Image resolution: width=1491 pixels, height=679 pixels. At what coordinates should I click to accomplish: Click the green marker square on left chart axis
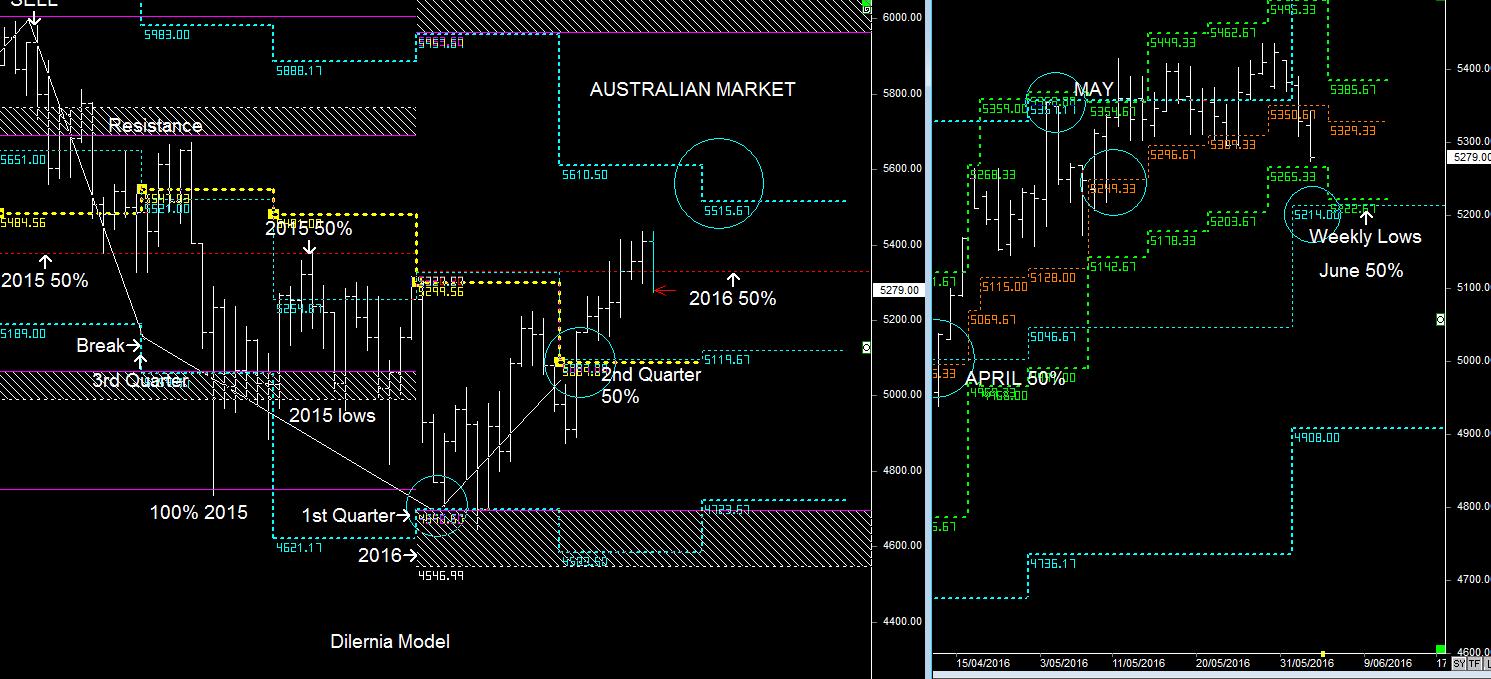click(x=866, y=348)
